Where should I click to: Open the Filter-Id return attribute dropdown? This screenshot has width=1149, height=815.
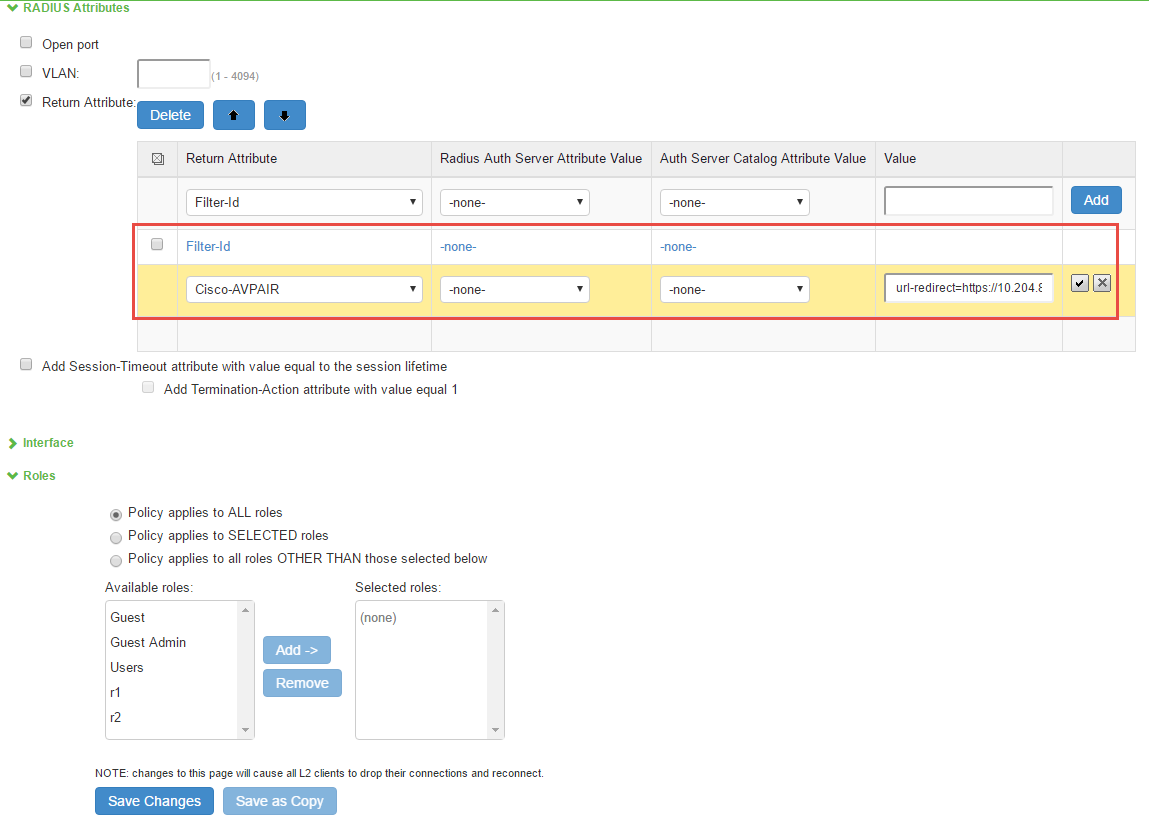tap(304, 202)
